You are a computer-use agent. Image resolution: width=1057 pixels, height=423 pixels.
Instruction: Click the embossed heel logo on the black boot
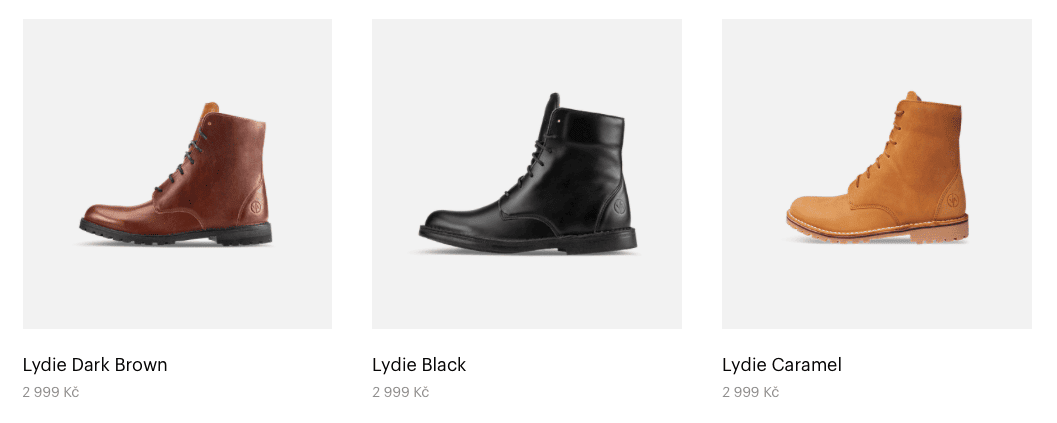[x=620, y=206]
